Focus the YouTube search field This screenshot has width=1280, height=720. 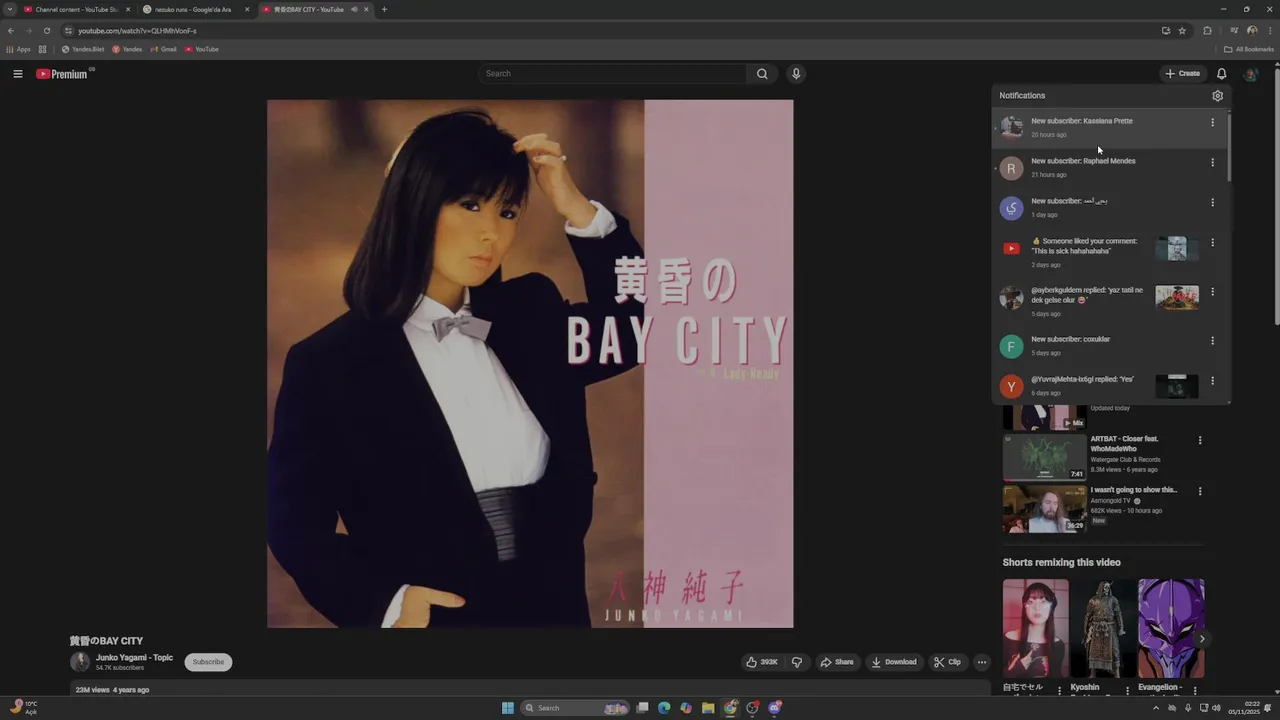pyautogui.click(x=612, y=74)
